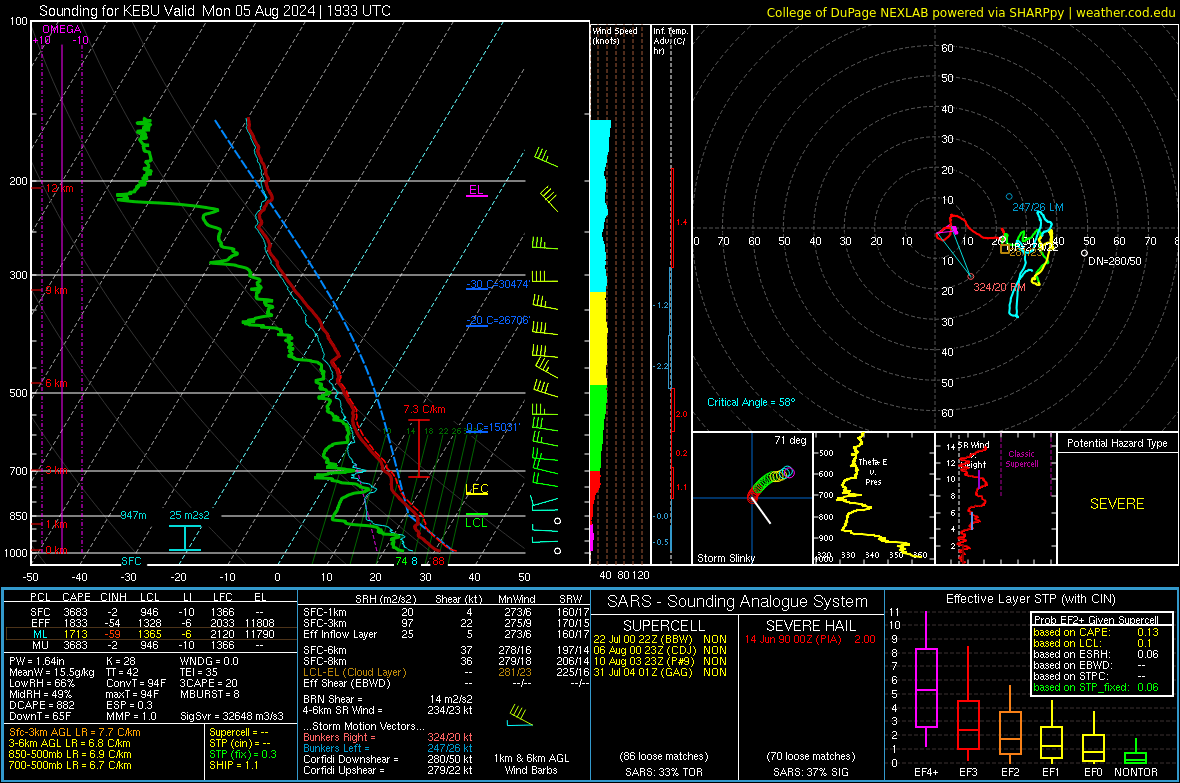Click the 71 deg storm slinky value
1180x783 pixels.
point(790,440)
